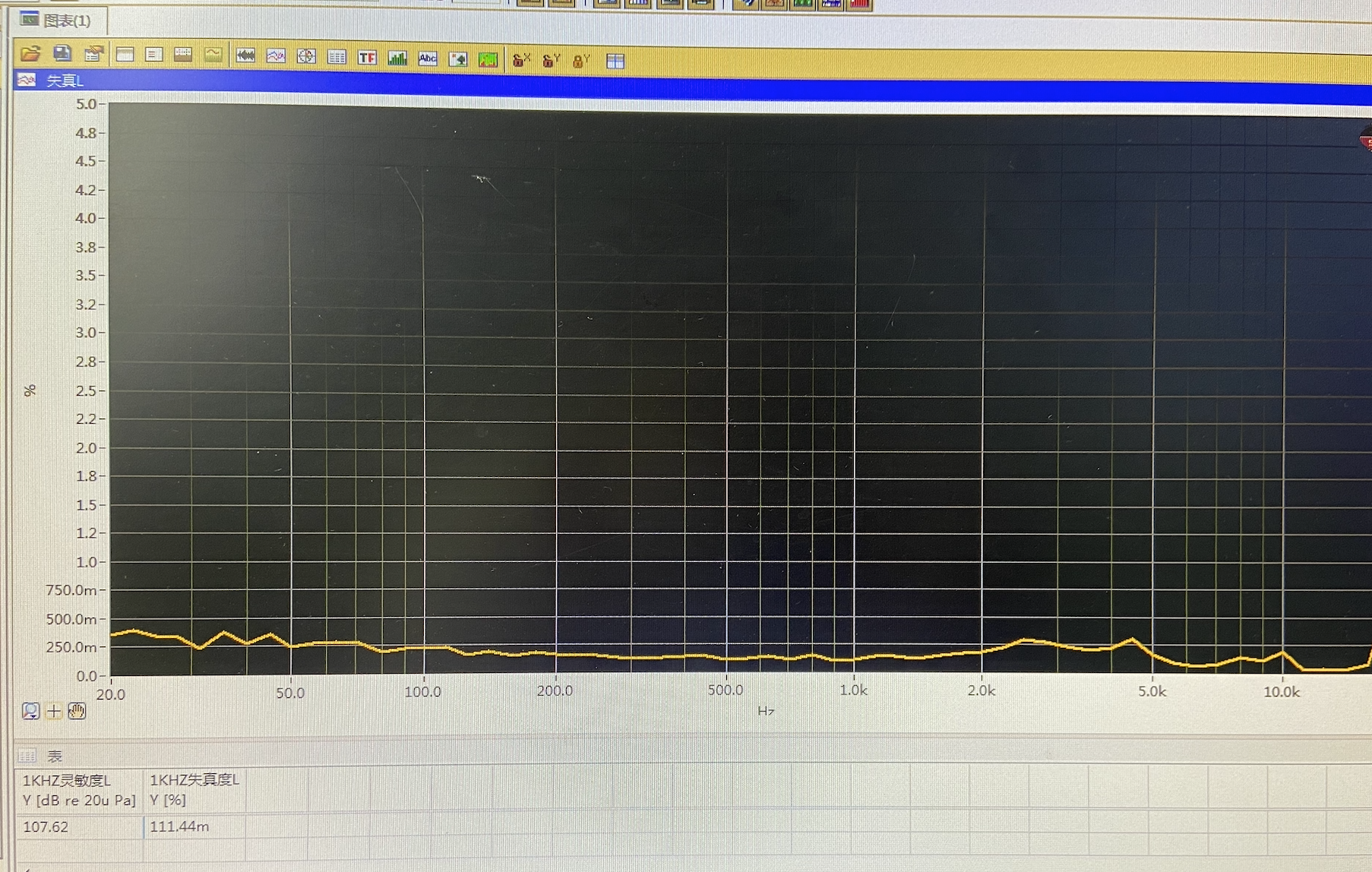Click the red TF toolbar icon
The image size is (1372, 872).
pos(367,58)
